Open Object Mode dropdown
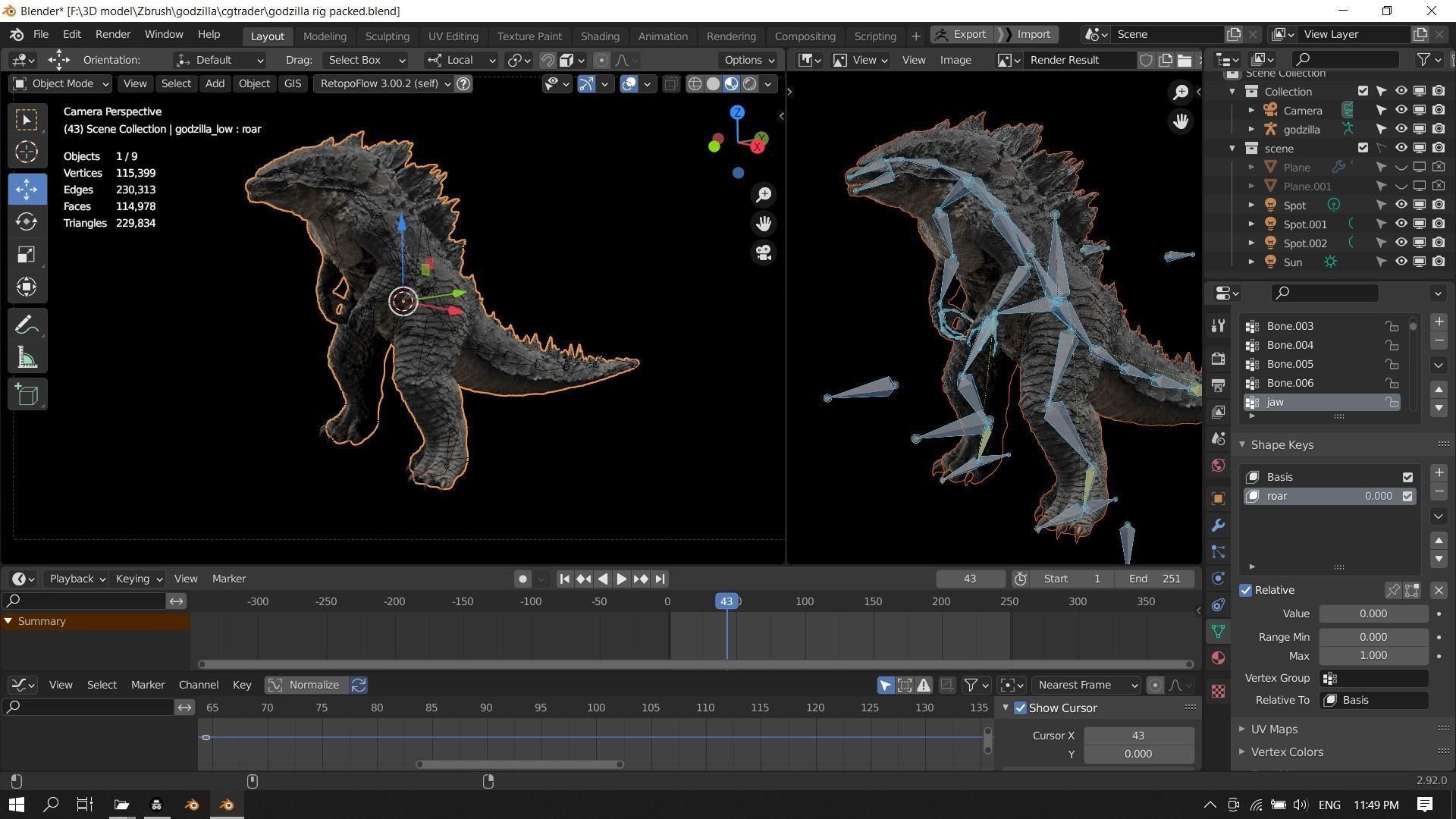 click(61, 83)
